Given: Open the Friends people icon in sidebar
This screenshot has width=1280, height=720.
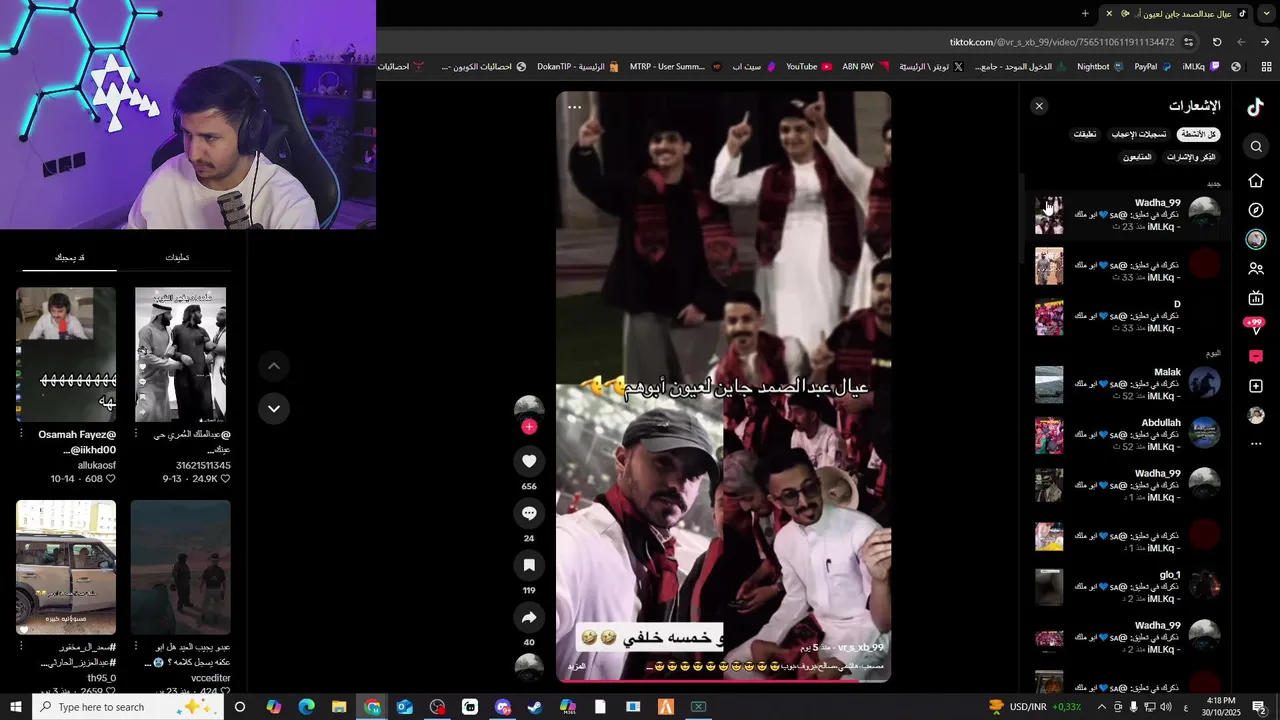Looking at the screenshot, I should click(1256, 269).
